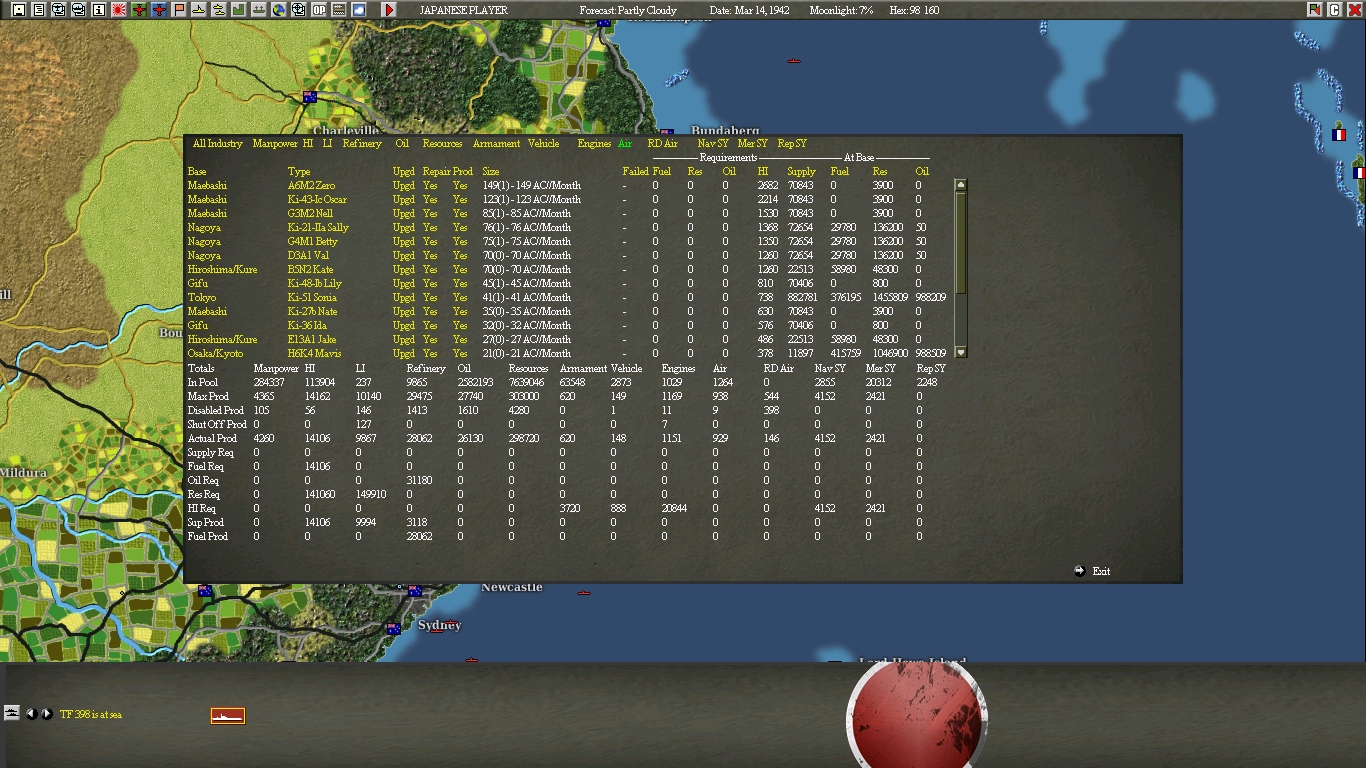Click the weather cloud icon on toolbar
The image size is (1366, 768).
point(358,9)
